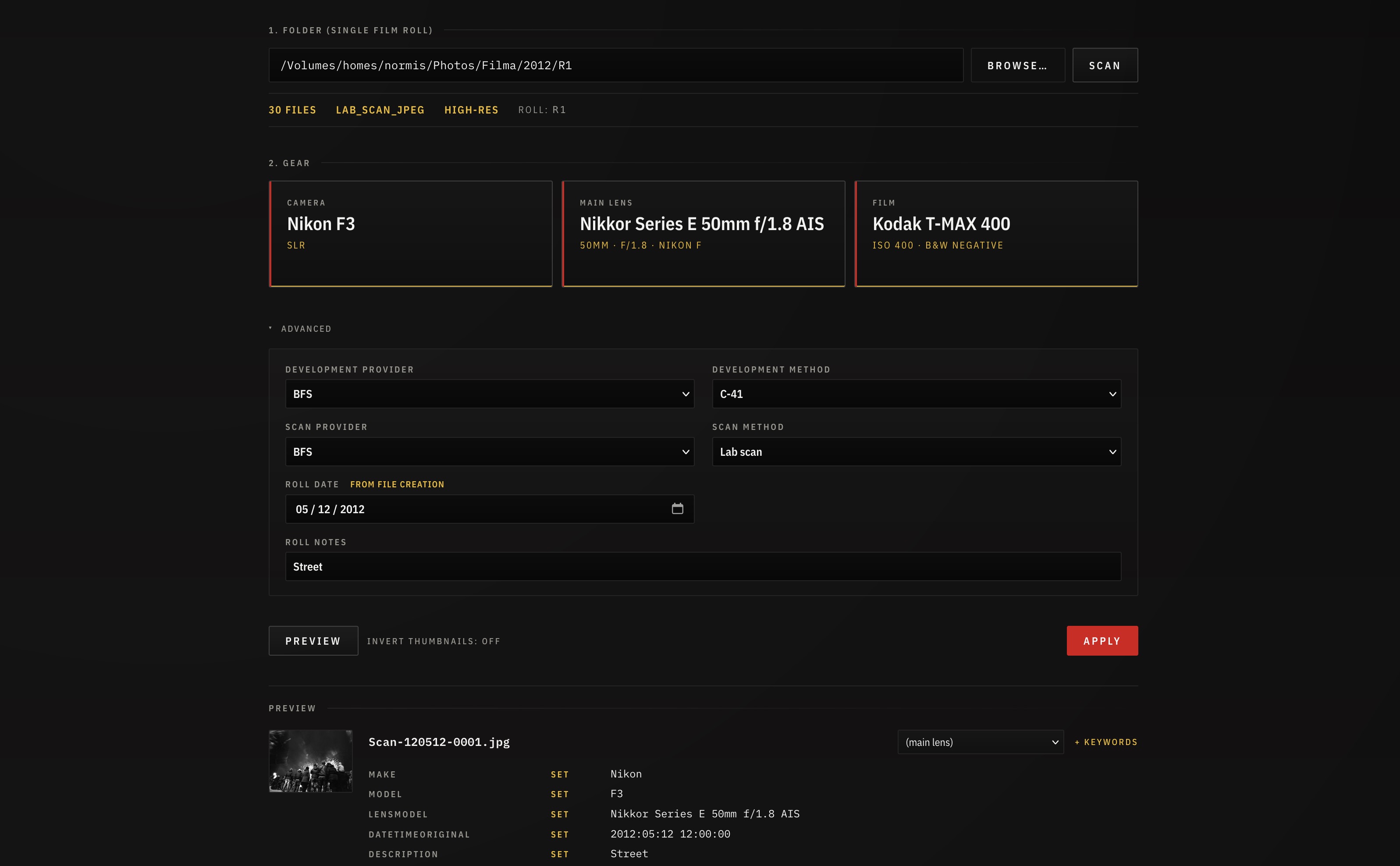Image resolution: width=1400 pixels, height=866 pixels.
Task: Open the Browse… dialog for folder selection
Action: pos(1017,65)
